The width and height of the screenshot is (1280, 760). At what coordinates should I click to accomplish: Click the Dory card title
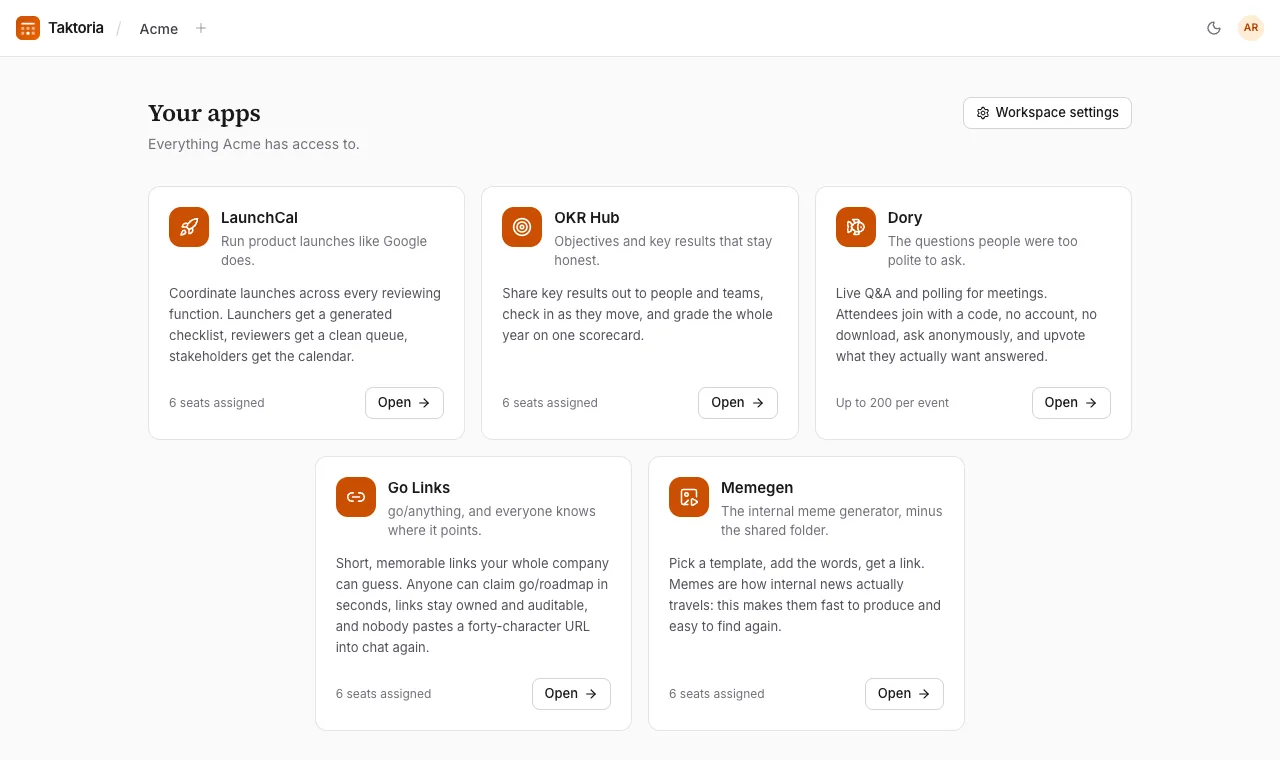[905, 218]
